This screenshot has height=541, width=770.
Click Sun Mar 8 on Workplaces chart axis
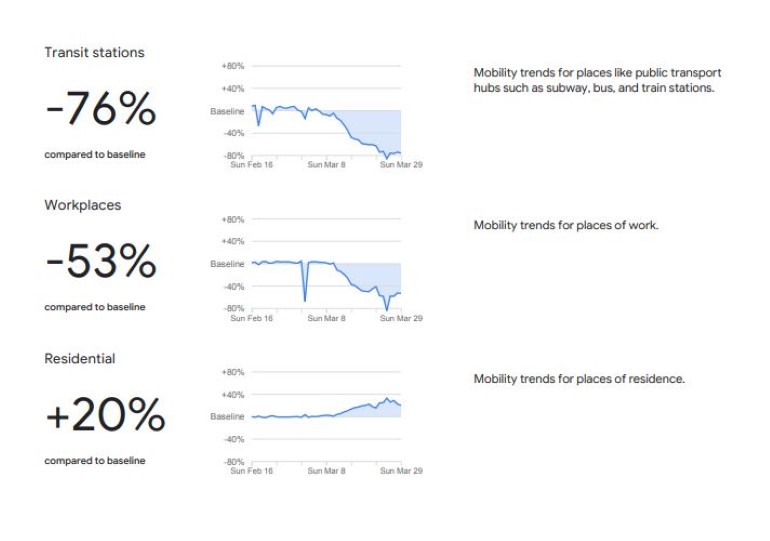tap(326, 318)
